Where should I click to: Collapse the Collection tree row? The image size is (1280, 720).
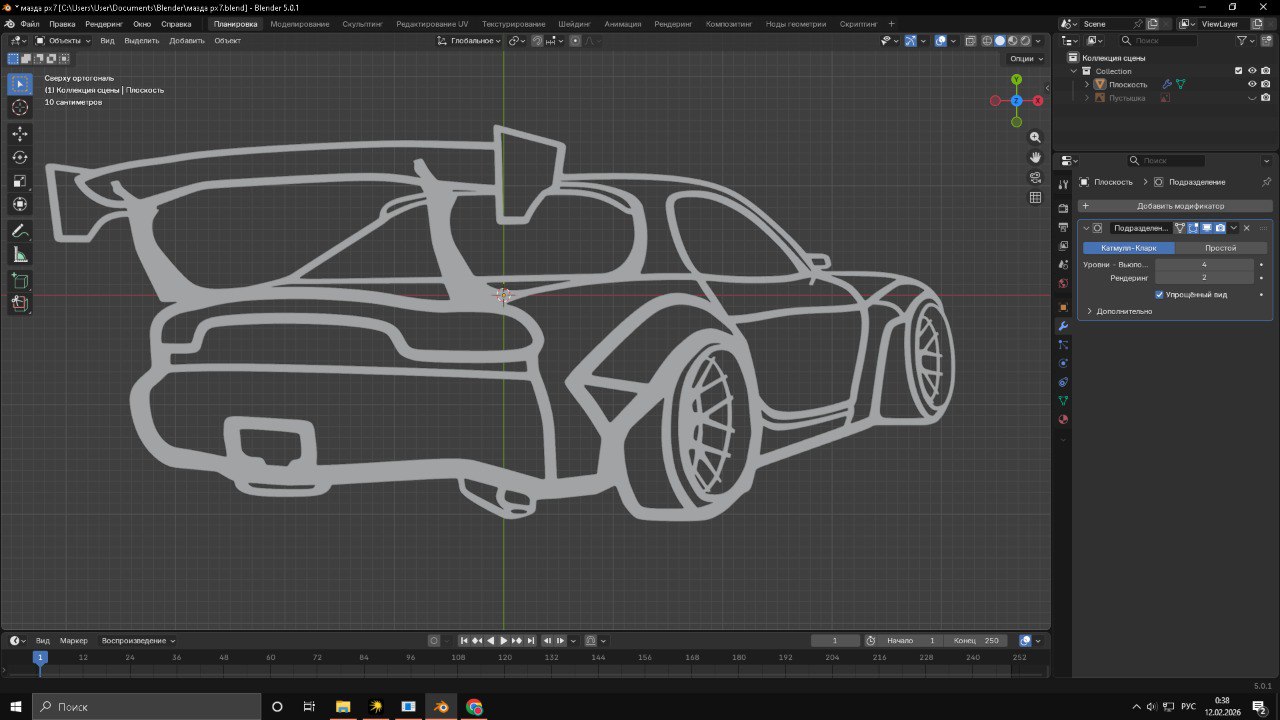[1075, 71]
